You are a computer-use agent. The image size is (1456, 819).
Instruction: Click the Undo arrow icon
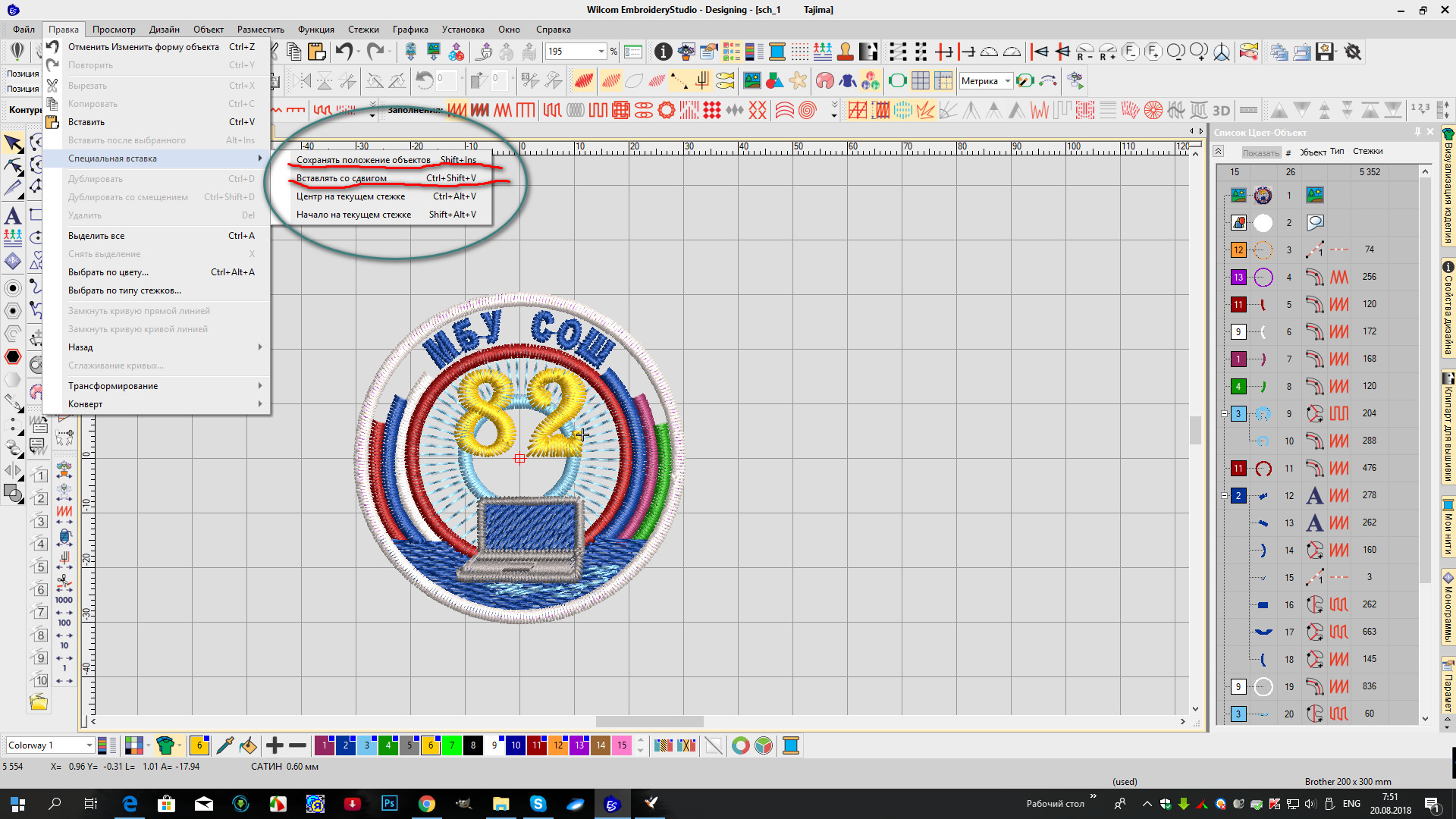(344, 52)
